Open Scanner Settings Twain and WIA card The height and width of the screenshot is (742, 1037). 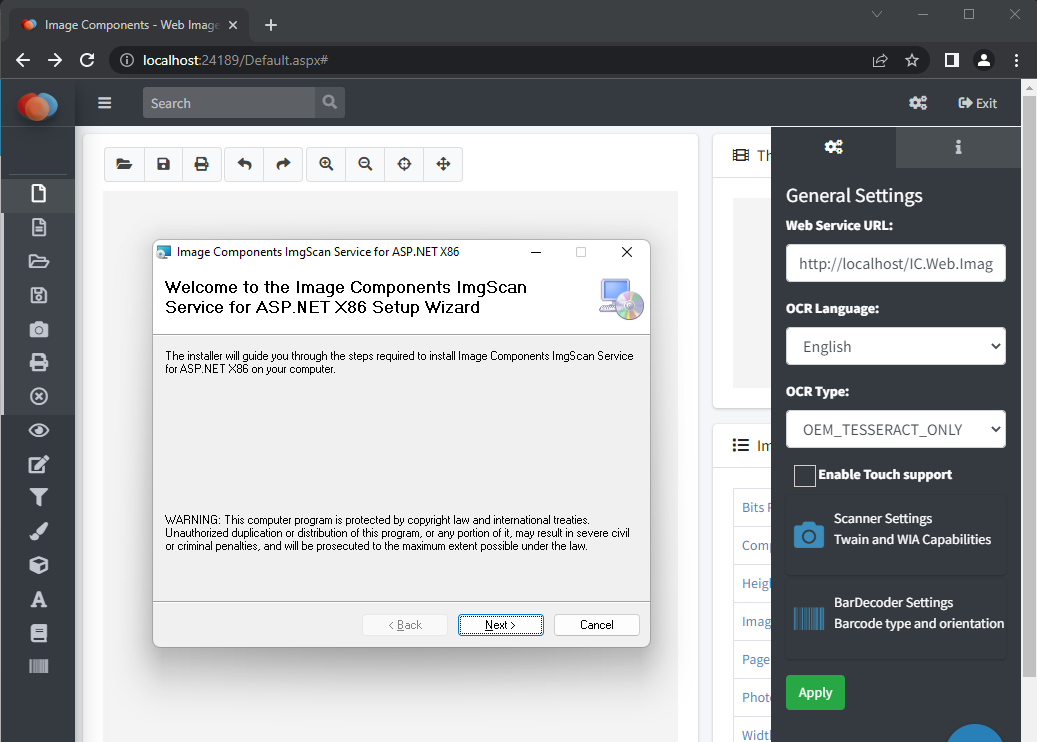pyautogui.click(x=895, y=534)
